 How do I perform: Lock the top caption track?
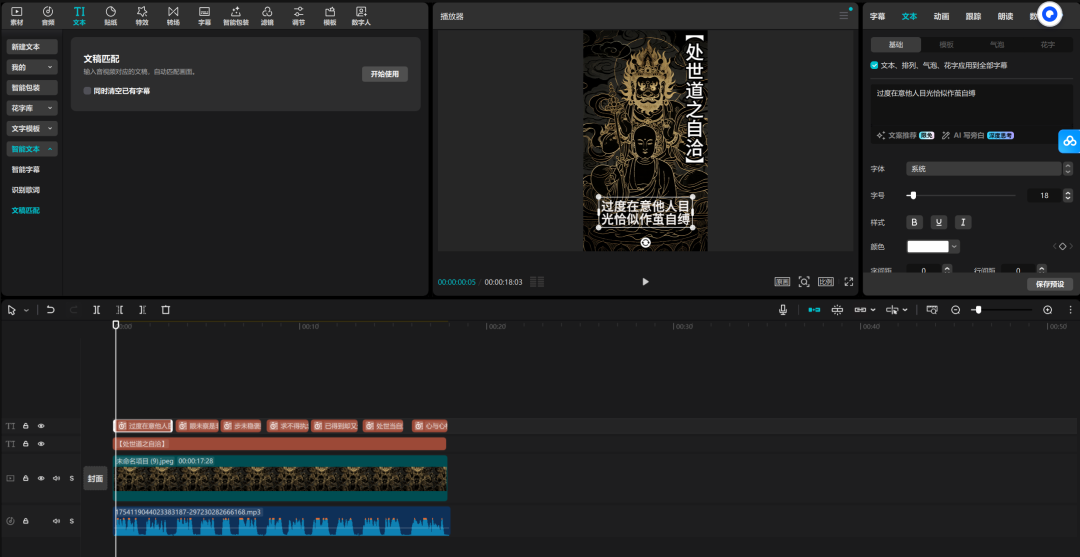(x=25, y=426)
